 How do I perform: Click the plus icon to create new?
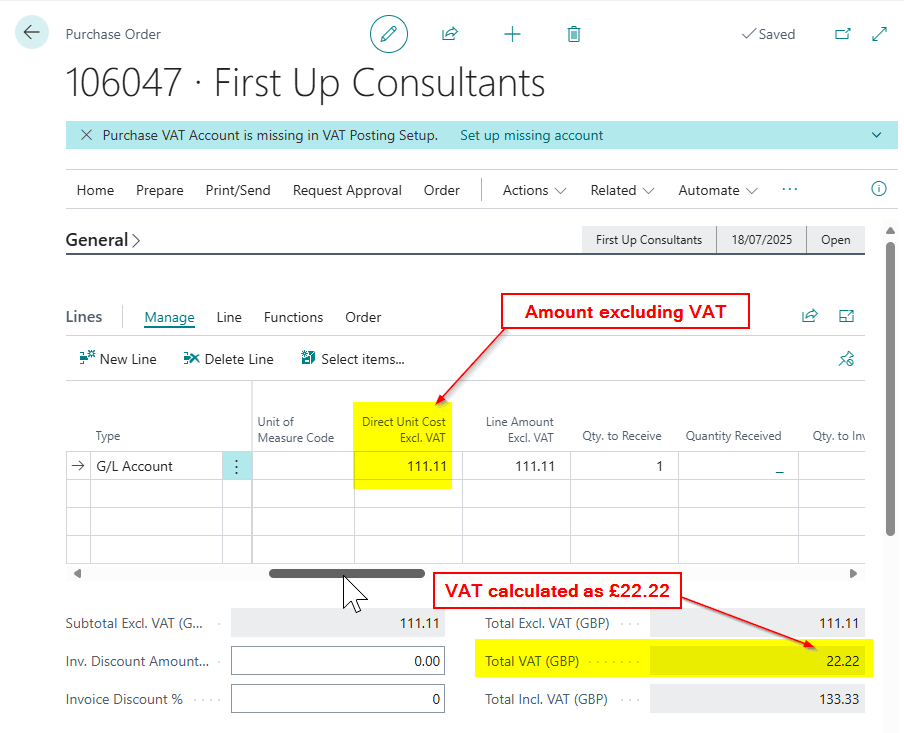click(x=512, y=34)
